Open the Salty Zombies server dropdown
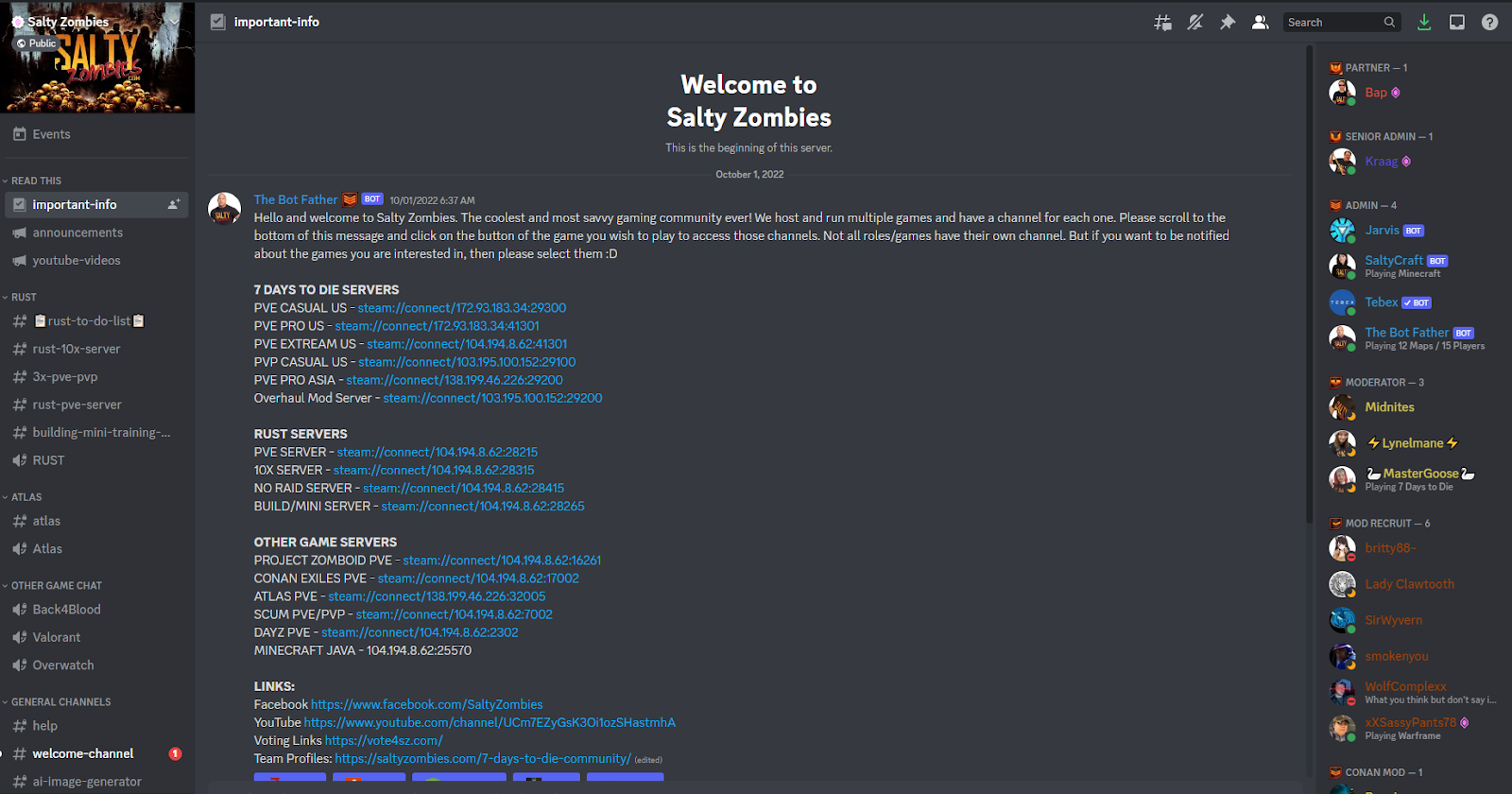This screenshot has width=1512, height=794. coord(175,21)
